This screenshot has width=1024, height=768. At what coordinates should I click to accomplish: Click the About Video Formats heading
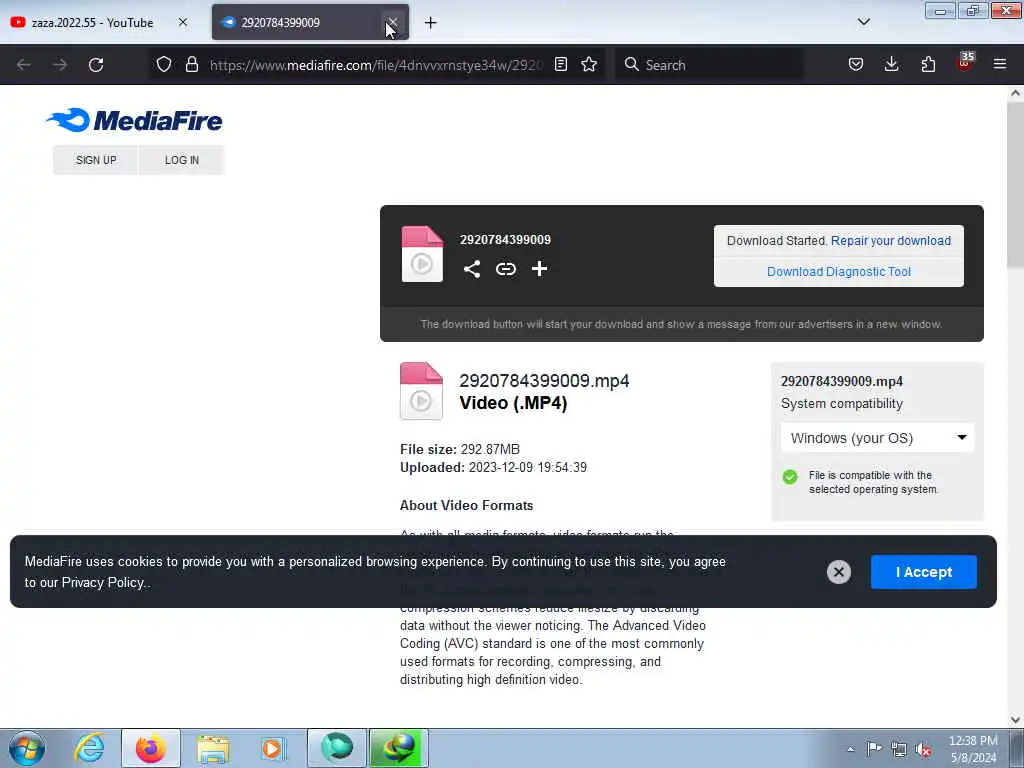click(x=466, y=505)
